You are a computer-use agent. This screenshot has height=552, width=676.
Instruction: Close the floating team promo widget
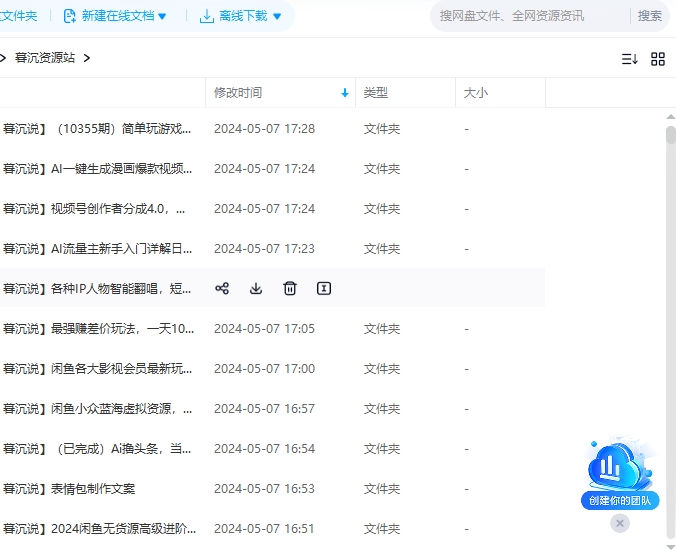tap(620, 523)
